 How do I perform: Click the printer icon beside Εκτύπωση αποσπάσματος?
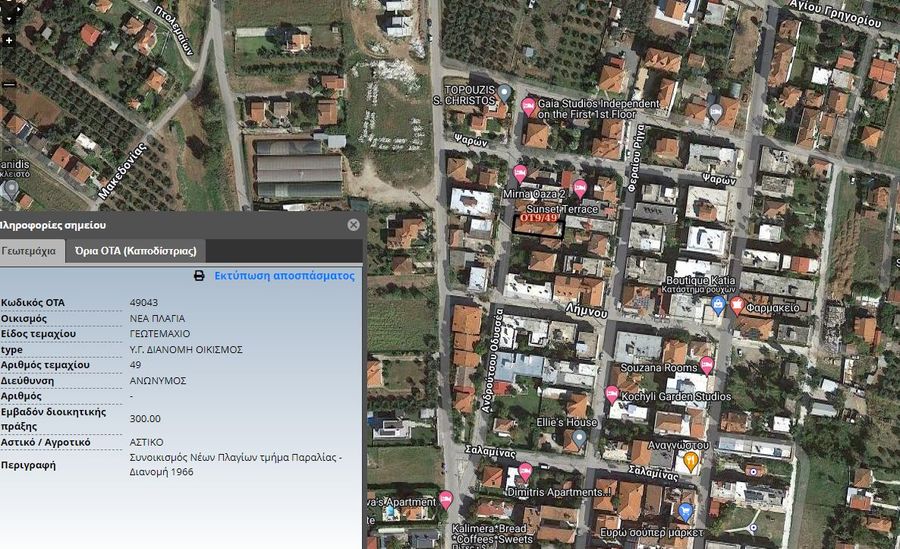(199, 275)
